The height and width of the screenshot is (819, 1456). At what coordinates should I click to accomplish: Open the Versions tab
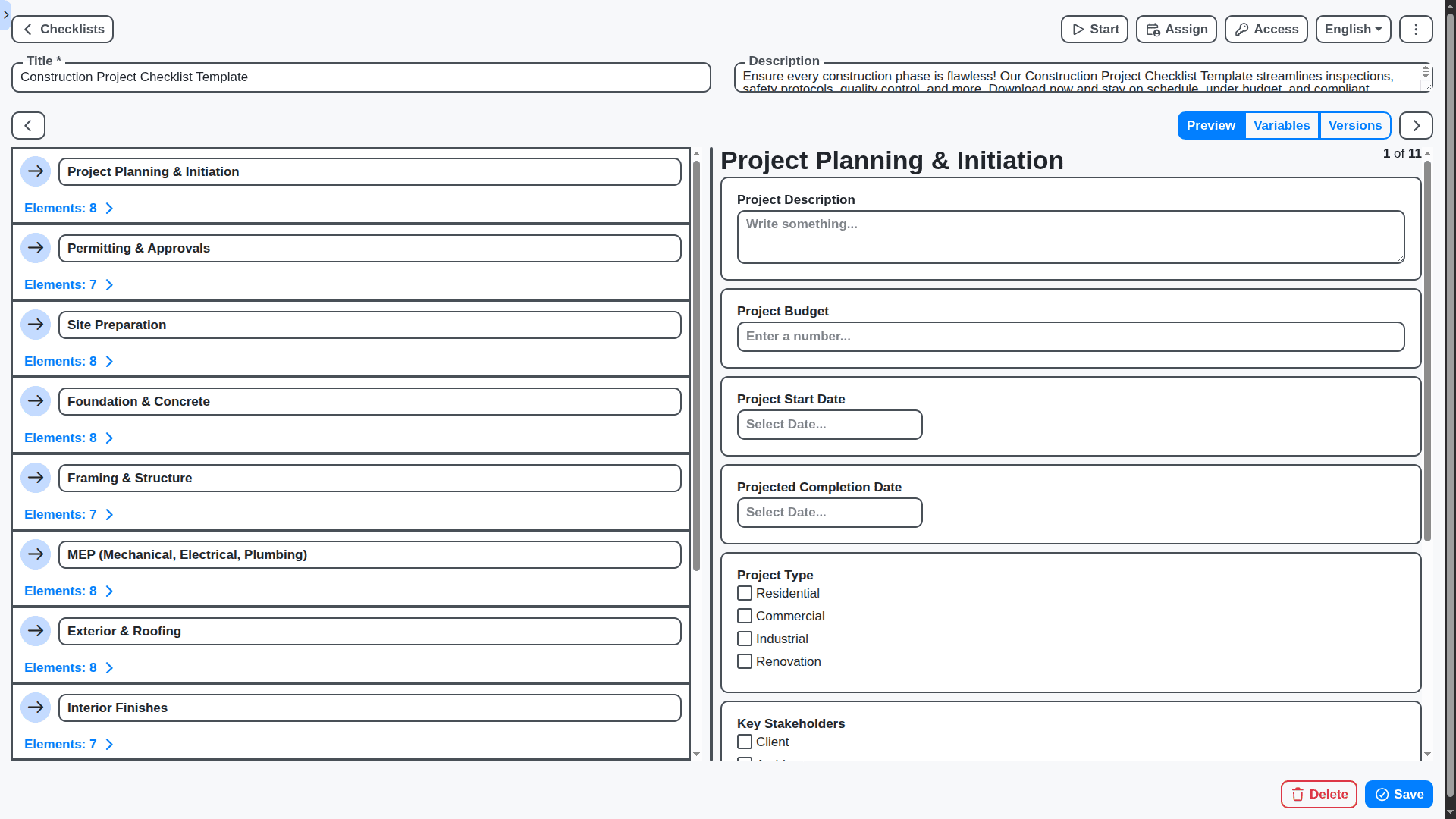(1355, 125)
